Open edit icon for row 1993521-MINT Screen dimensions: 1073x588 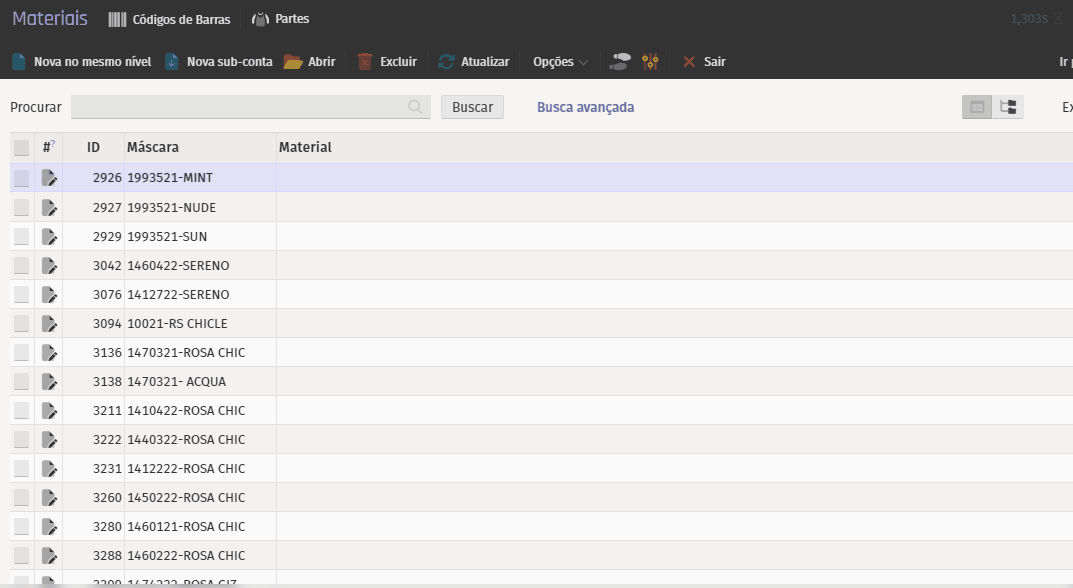point(49,178)
